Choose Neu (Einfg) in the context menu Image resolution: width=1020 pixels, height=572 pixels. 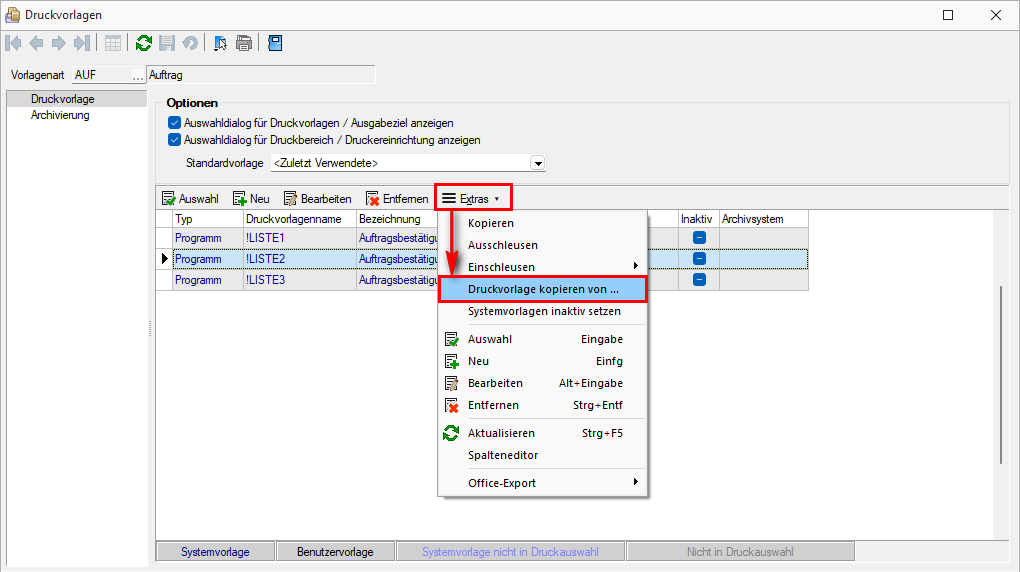[543, 361]
